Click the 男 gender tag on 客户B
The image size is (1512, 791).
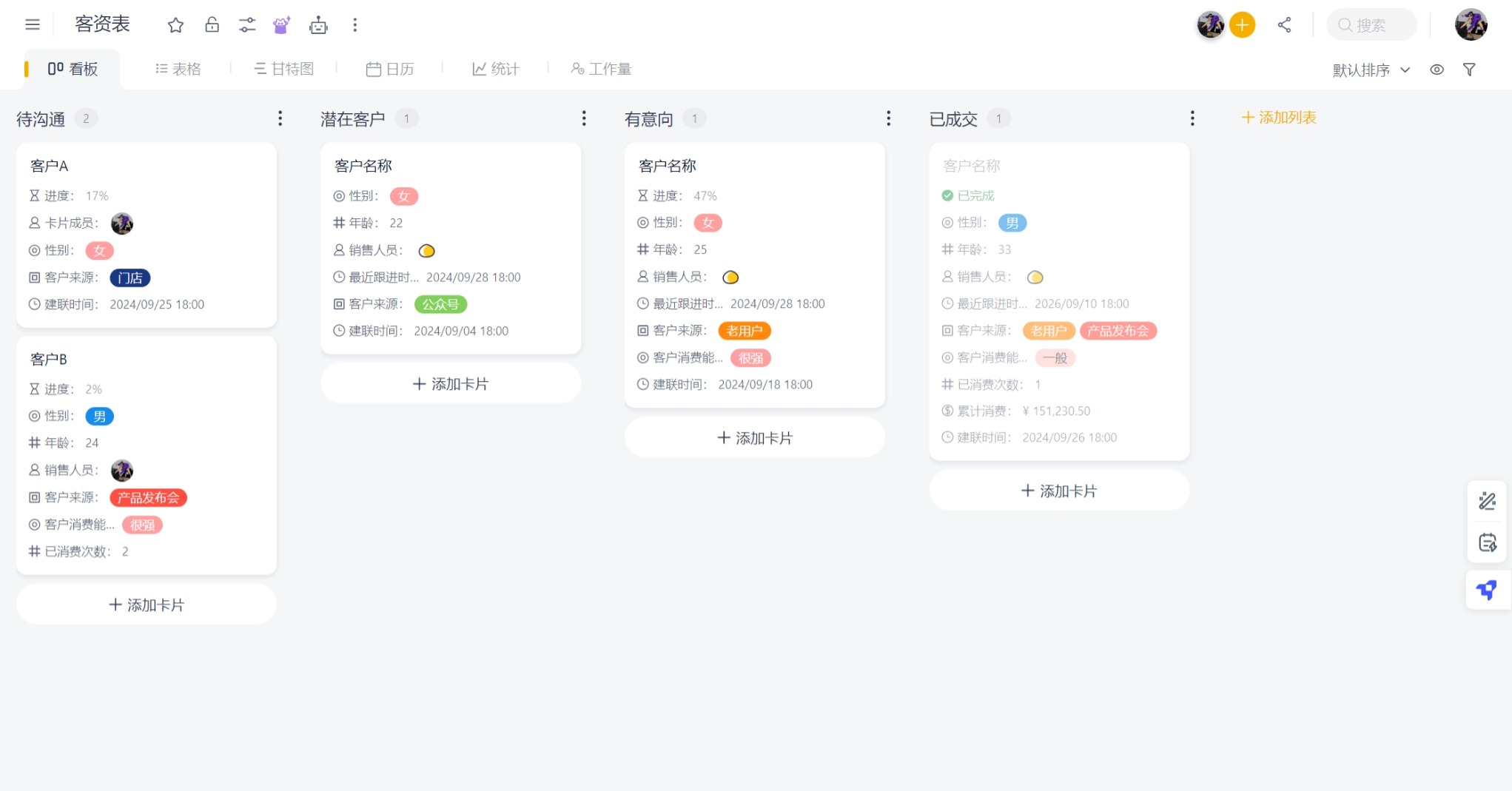tap(100, 416)
